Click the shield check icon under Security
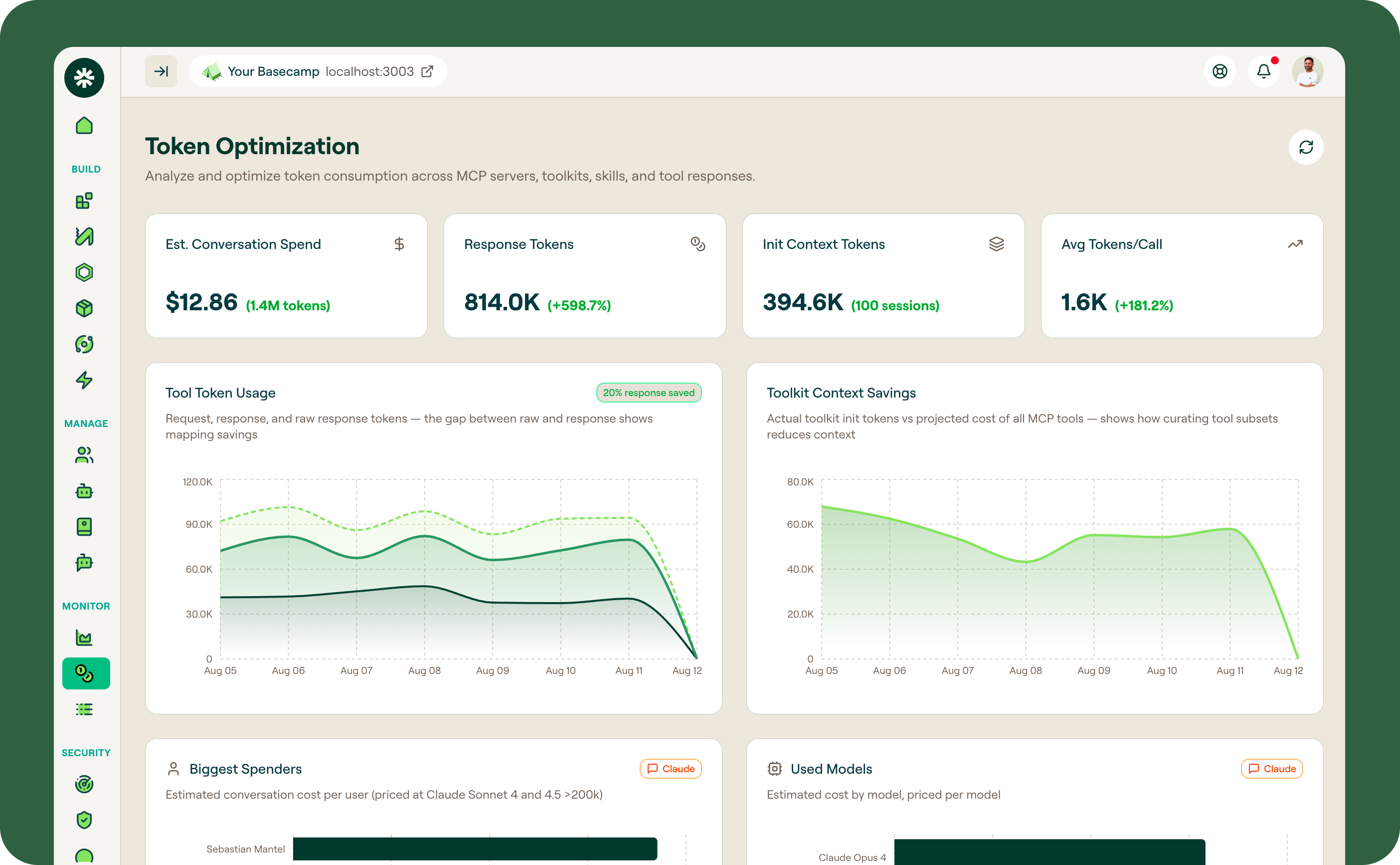This screenshot has height=865, width=1400. coord(84,820)
